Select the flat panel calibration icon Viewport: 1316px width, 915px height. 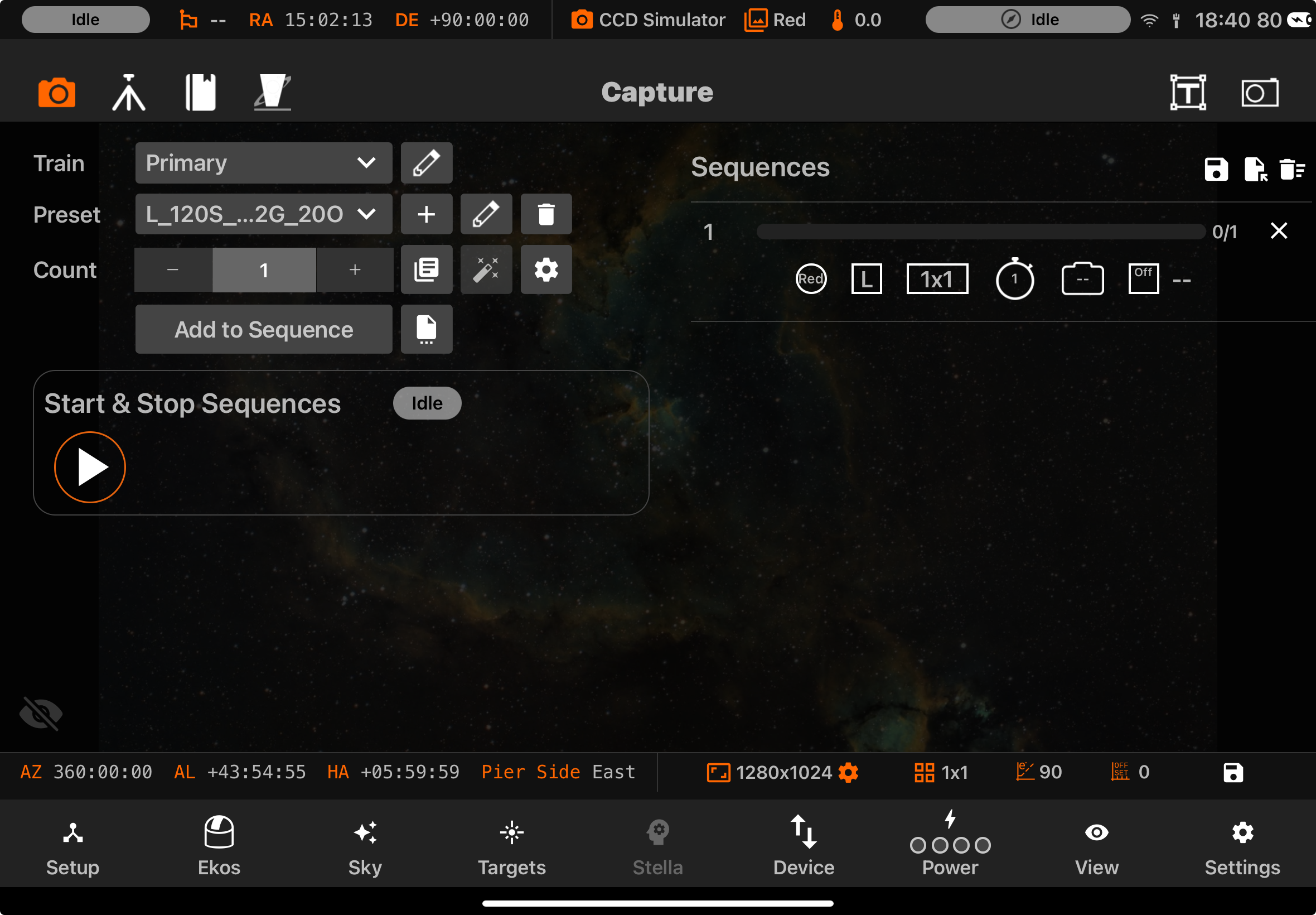point(273,92)
